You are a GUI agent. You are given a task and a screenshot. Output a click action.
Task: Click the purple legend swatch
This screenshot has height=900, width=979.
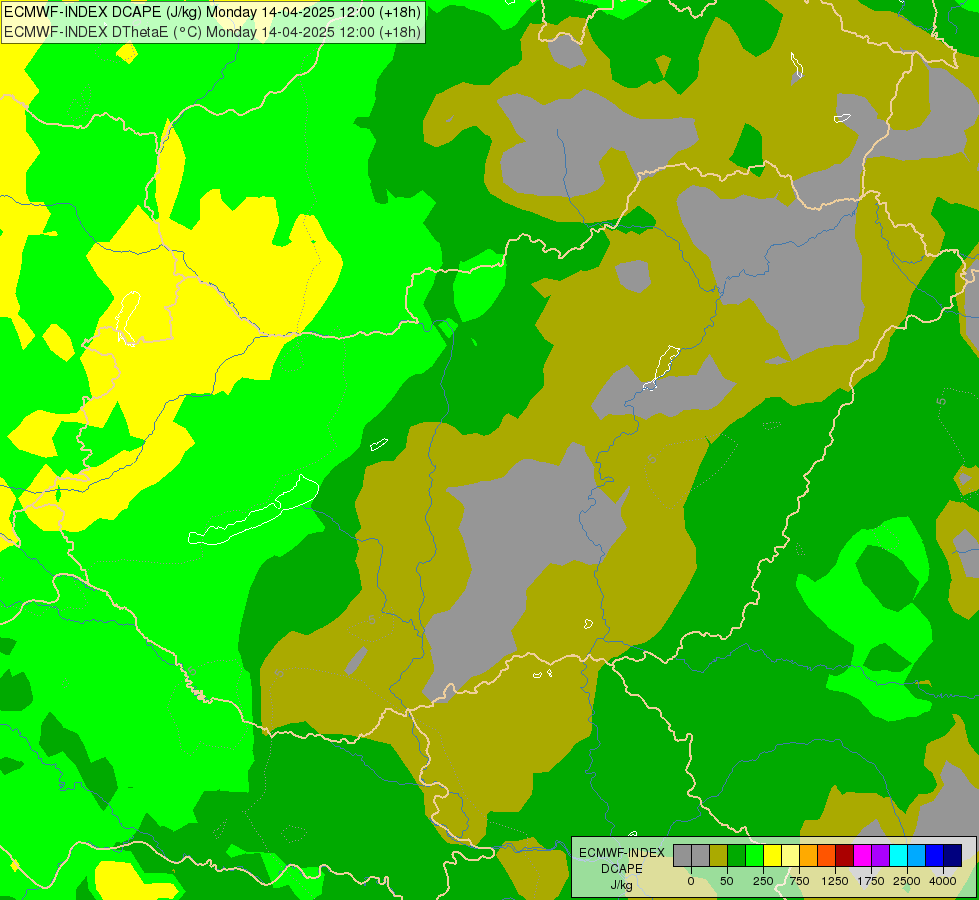(x=880, y=855)
